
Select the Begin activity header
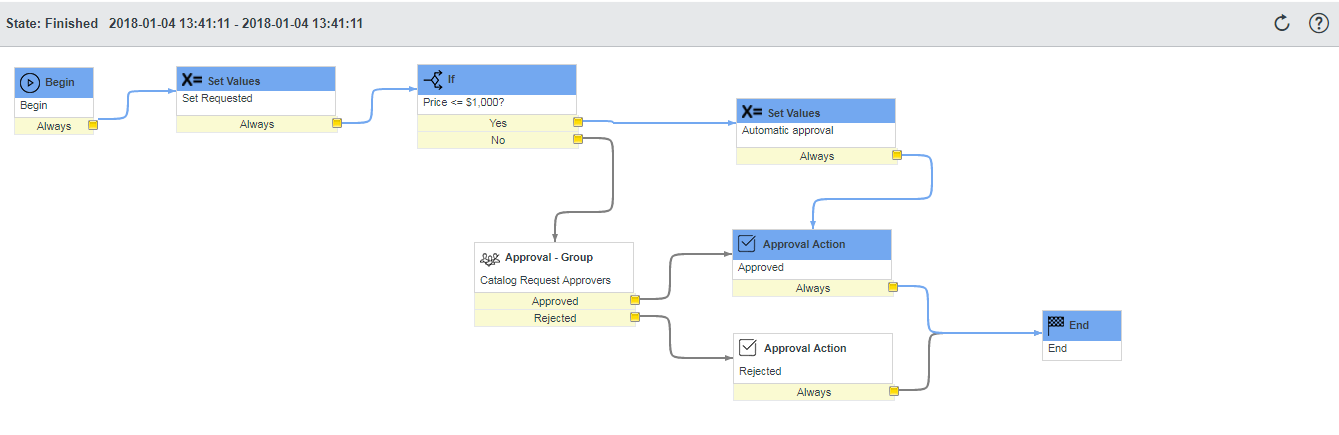(55, 82)
